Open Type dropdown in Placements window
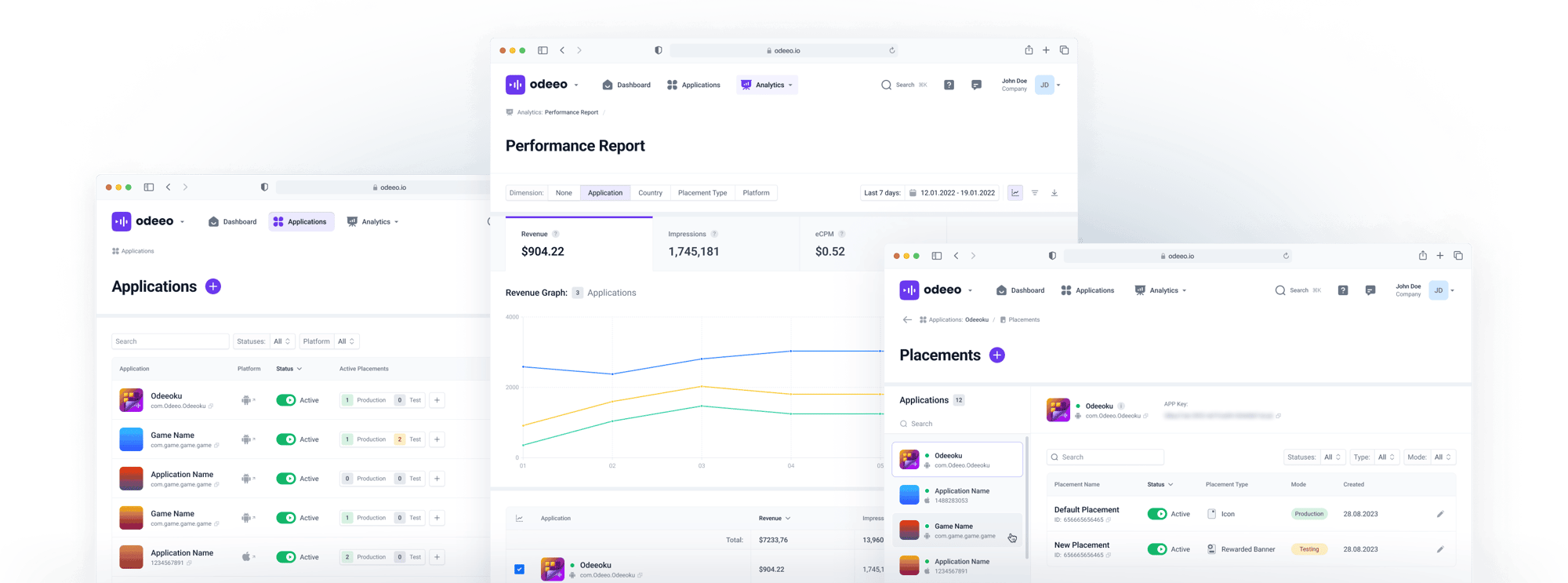Viewport: 1568px width, 583px height. tap(1387, 457)
